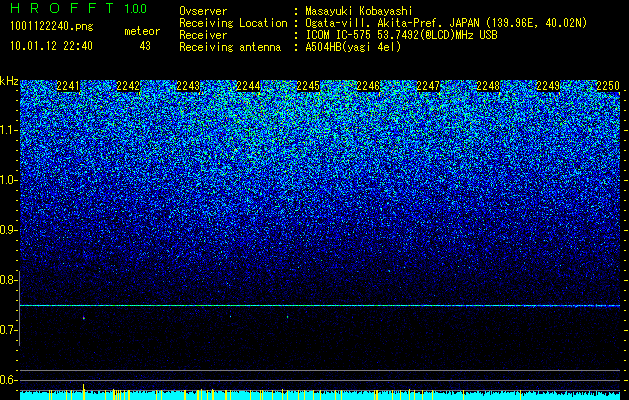Click the 0.6 frequency axis label
Image resolution: width=629 pixels, height=400 pixels.
click(x=8, y=380)
